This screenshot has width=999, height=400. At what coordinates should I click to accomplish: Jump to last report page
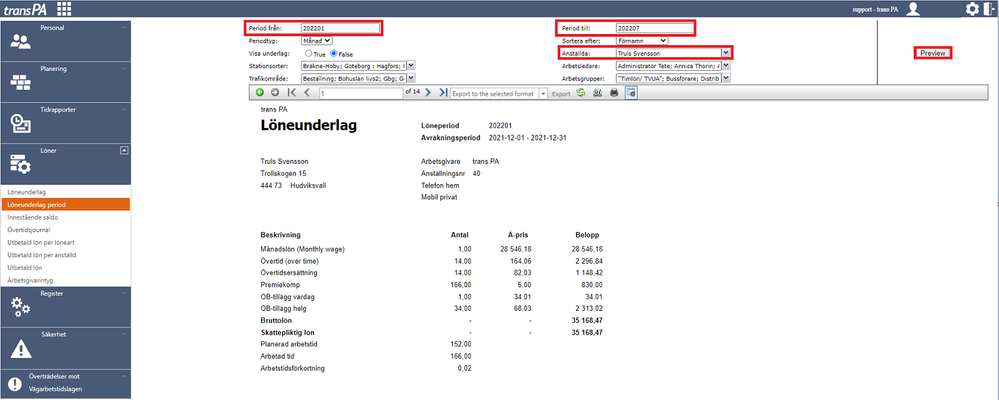pyautogui.click(x=443, y=92)
